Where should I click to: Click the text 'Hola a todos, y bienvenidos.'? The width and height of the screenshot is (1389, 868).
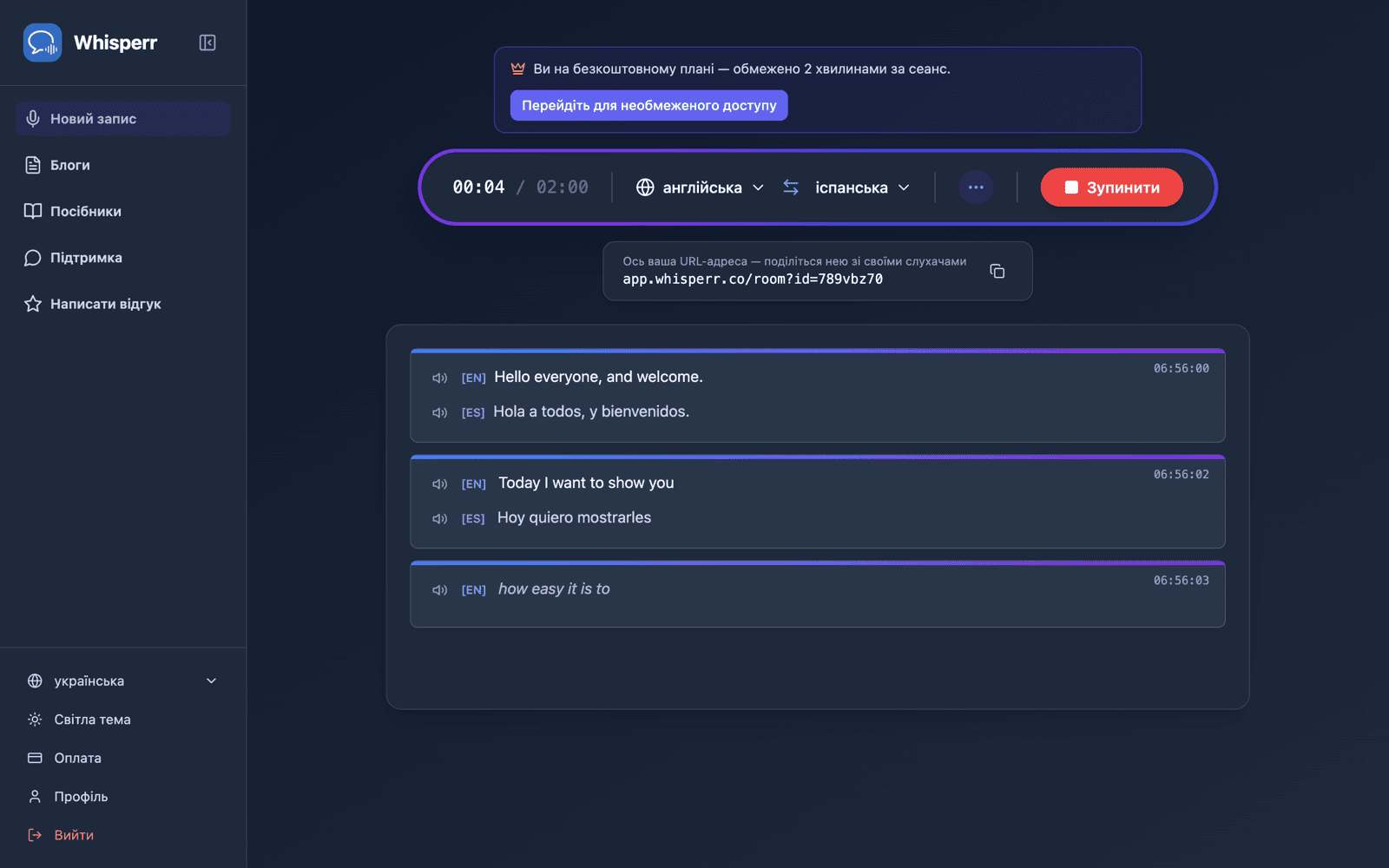pyautogui.click(x=591, y=411)
